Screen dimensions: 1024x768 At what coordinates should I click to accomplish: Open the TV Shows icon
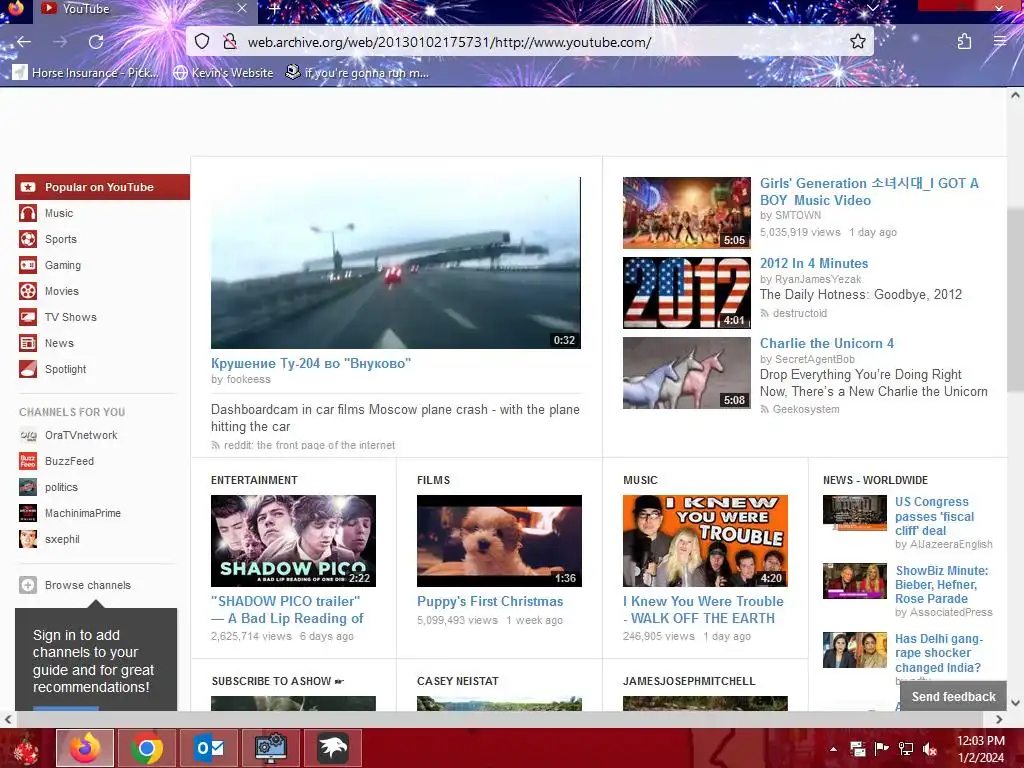pos(27,317)
